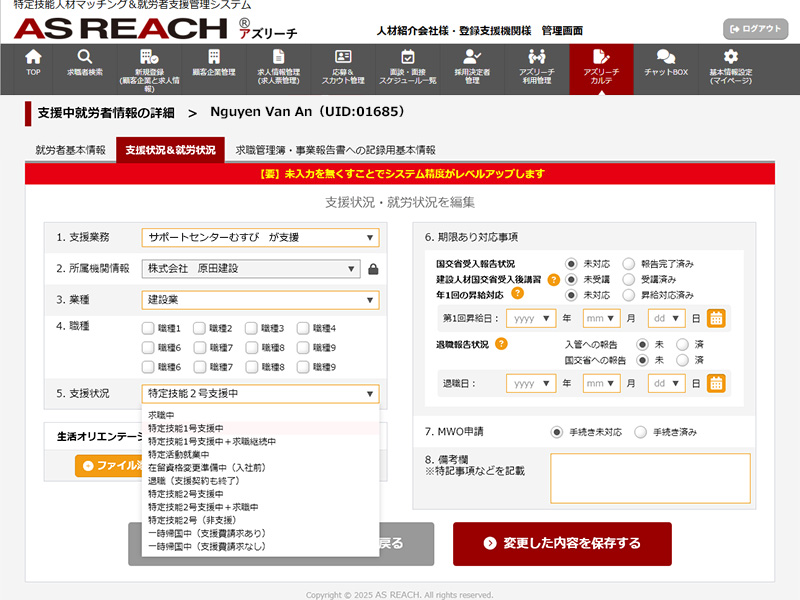Image resolution: width=800 pixels, height=600 pixels.
Task: Click the AS REACH logo
Action: (121, 29)
